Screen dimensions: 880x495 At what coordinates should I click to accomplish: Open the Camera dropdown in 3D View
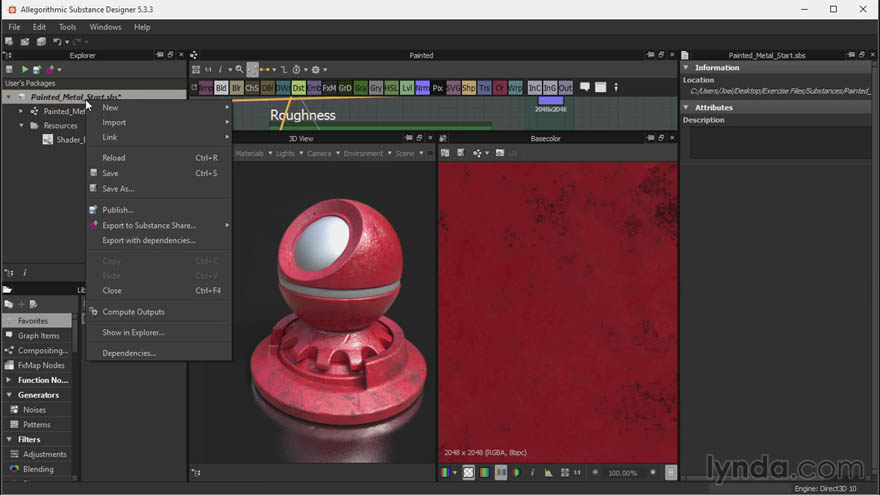323,153
